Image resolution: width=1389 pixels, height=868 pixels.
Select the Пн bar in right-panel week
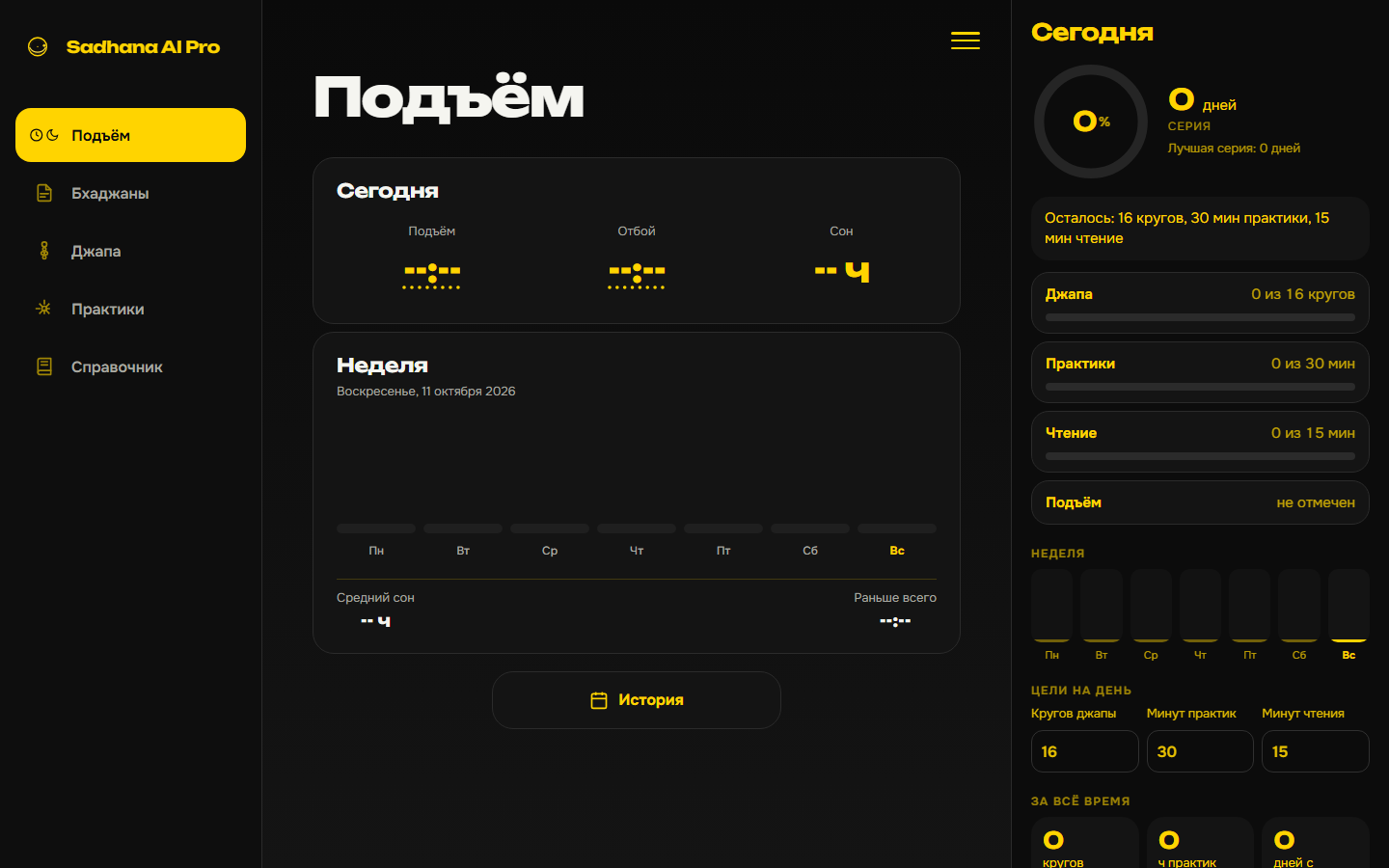1051,606
